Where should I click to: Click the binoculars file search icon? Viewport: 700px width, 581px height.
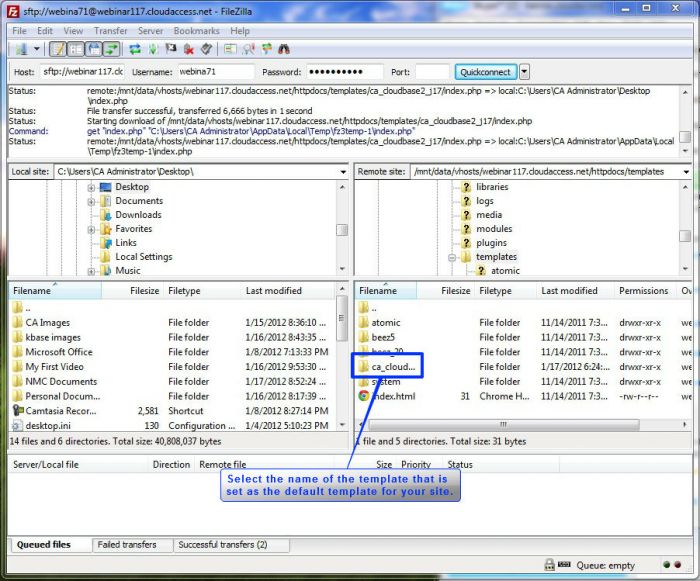coord(284,49)
